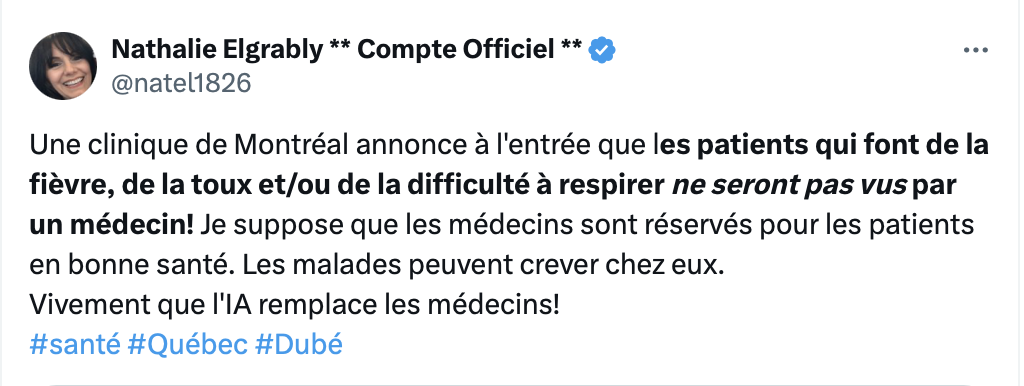Viewport: 1024px width, 386px height.
Task: Visit the @natel1826 handle
Action: click(x=182, y=84)
